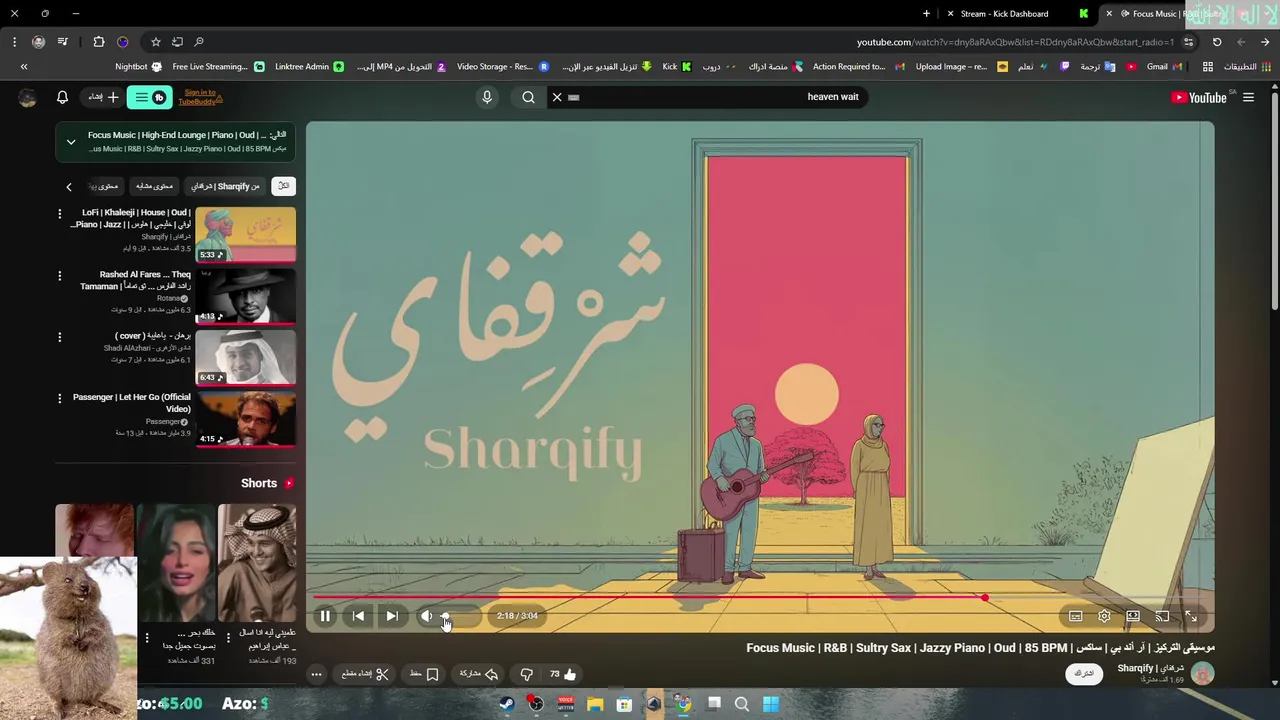1280x720 pixels.
Task: Open options for LoFi Khaleeji video
Action: tap(60, 214)
